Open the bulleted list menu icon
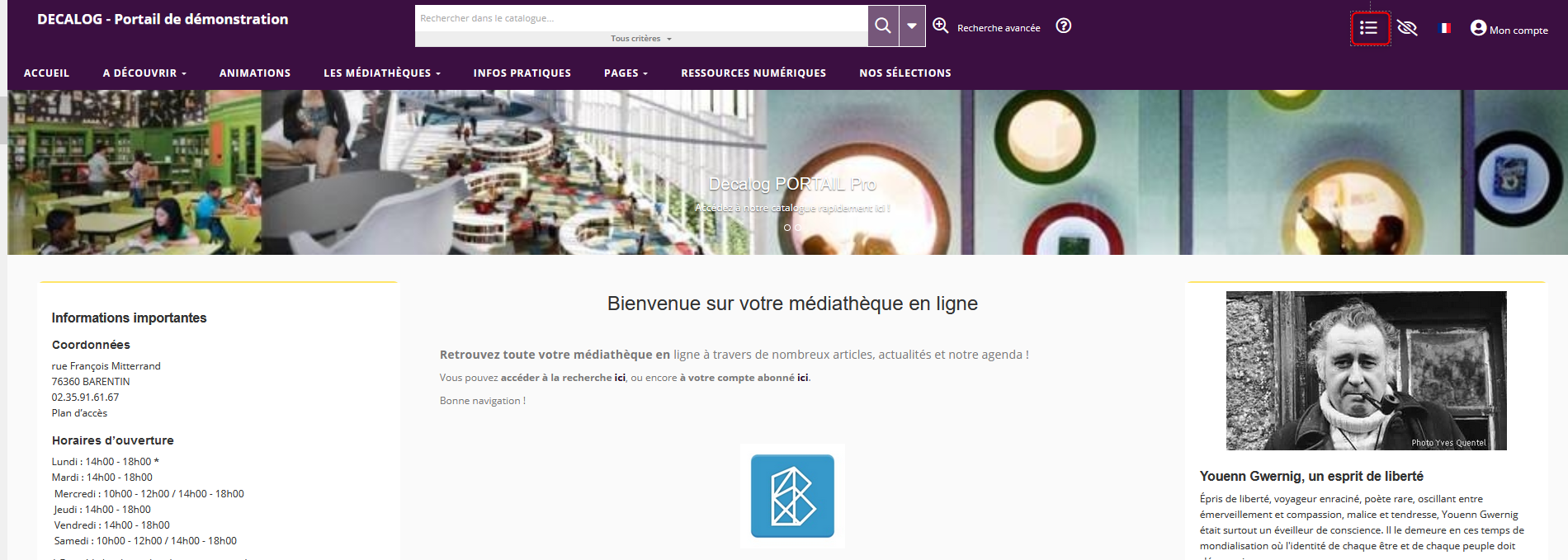 pyautogui.click(x=1370, y=29)
